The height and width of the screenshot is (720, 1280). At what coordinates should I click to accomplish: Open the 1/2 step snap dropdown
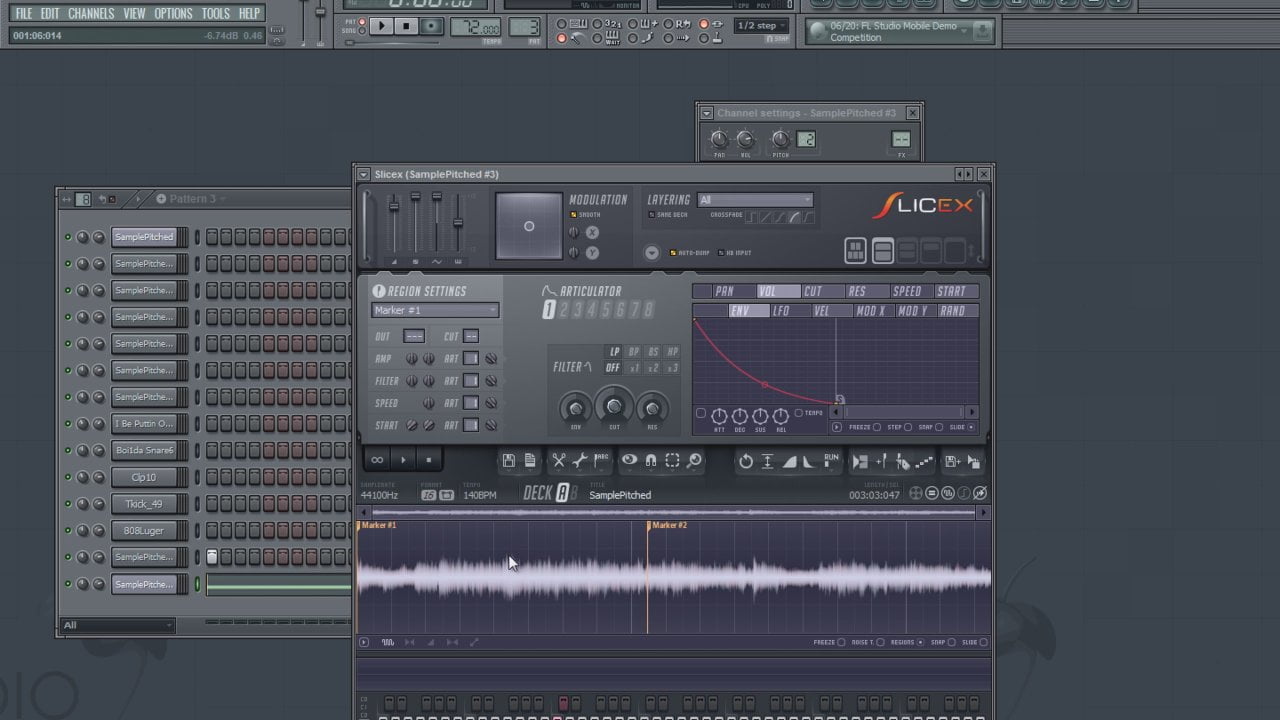pos(763,25)
